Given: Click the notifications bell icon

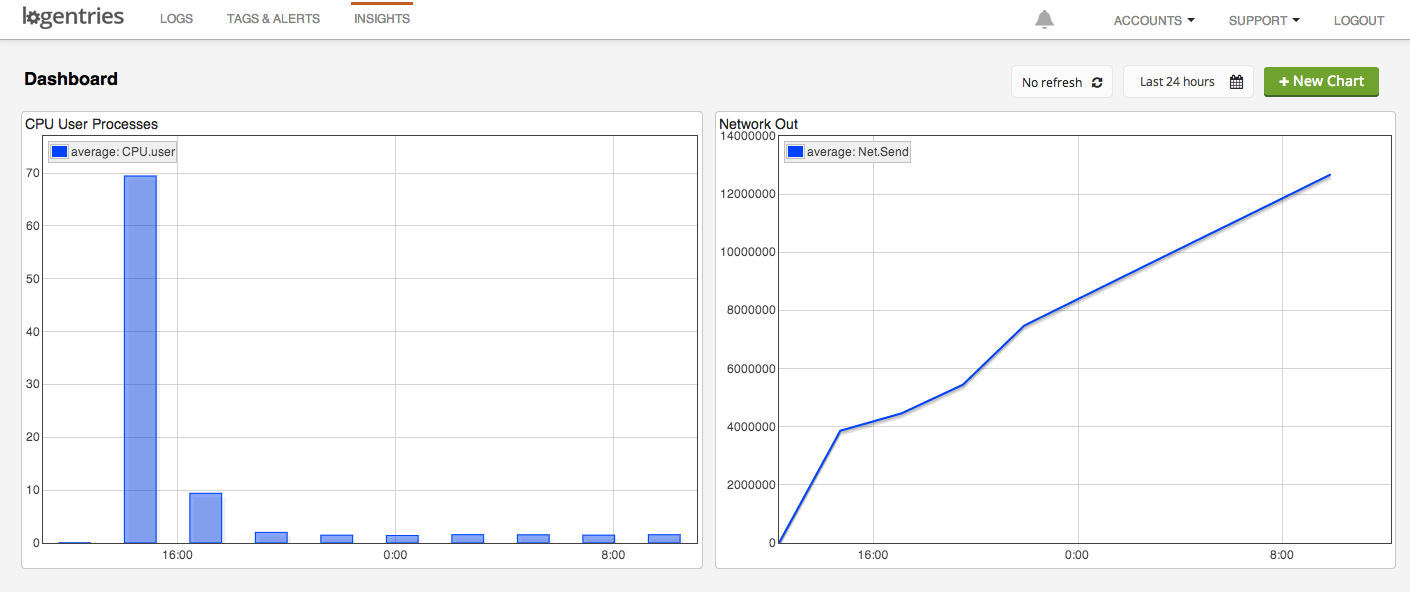Looking at the screenshot, I should point(1044,20).
